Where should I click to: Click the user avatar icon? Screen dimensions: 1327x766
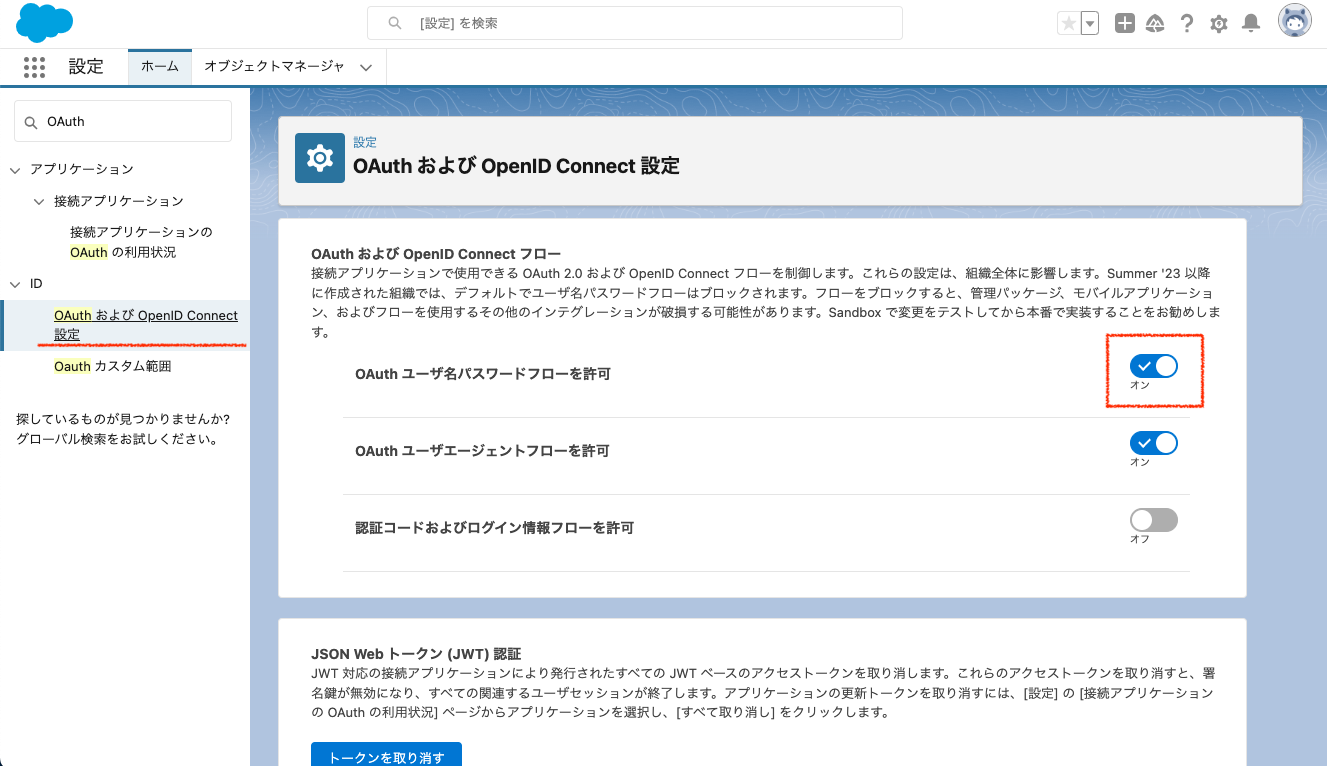[1294, 19]
